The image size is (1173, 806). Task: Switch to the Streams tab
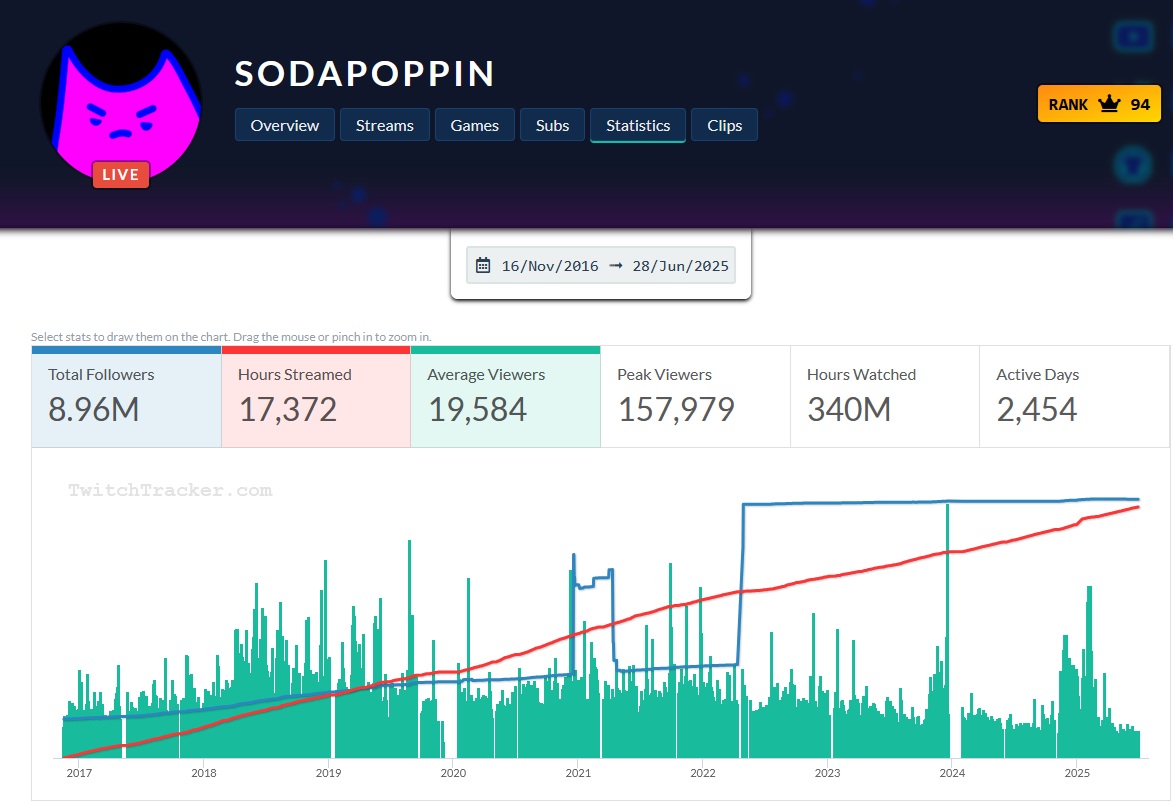385,125
